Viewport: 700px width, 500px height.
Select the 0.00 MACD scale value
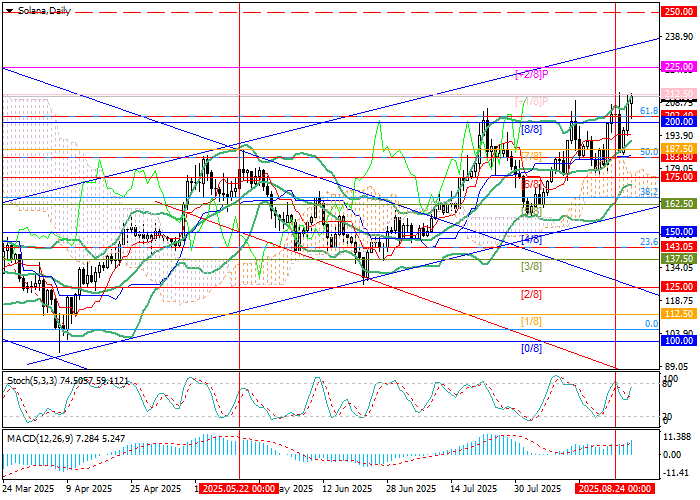[x=673, y=455]
